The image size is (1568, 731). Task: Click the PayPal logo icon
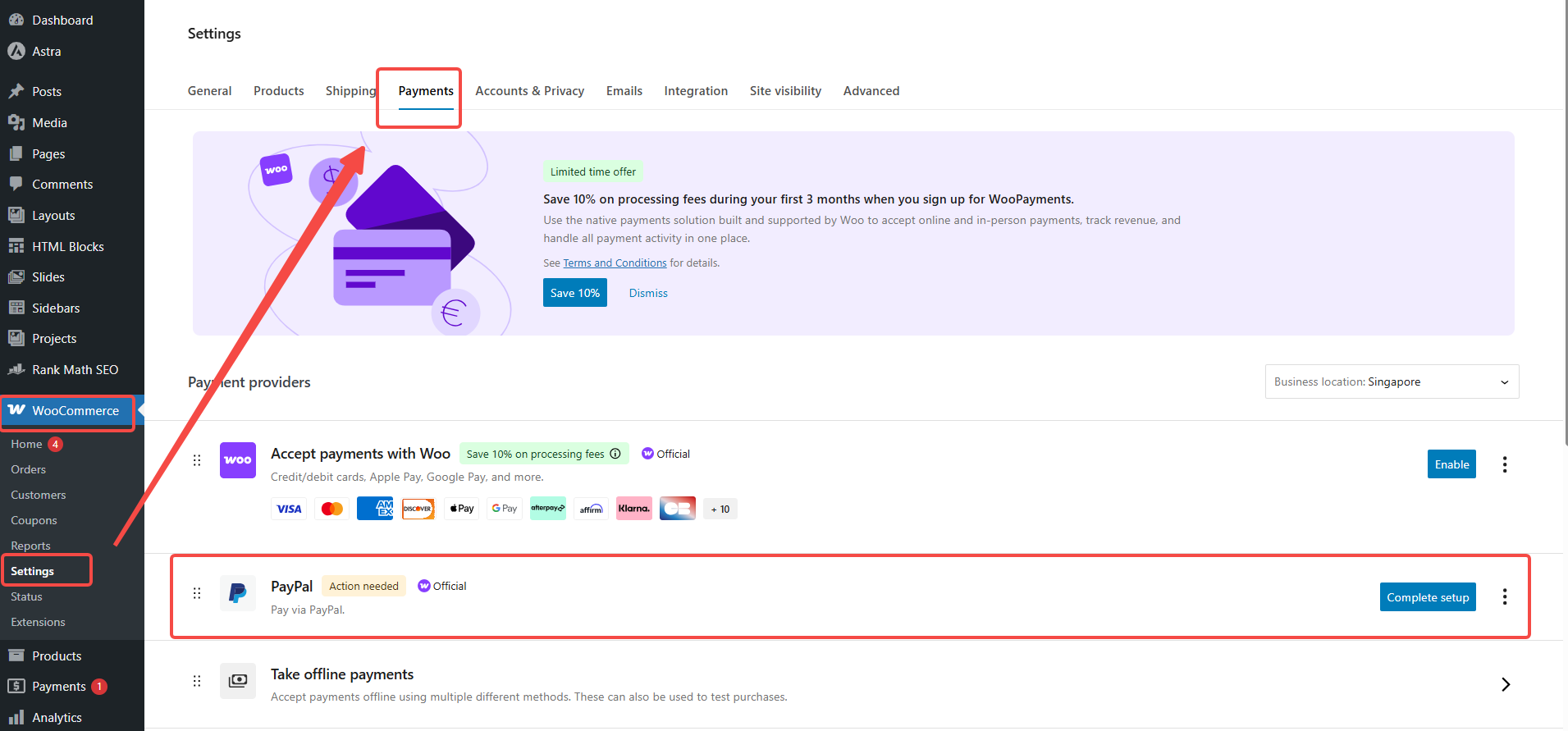pos(238,593)
